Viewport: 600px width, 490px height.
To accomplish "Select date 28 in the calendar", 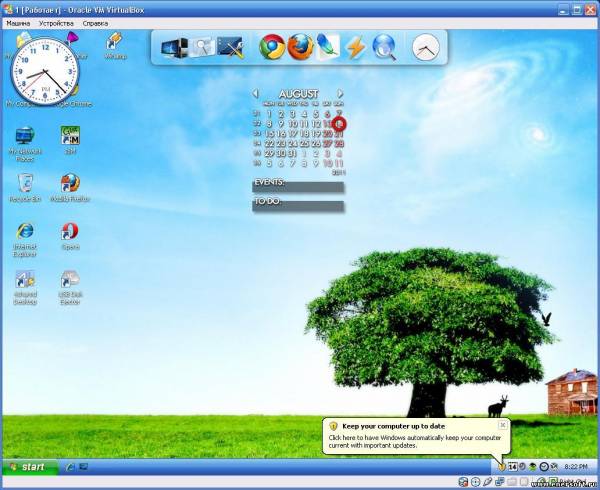I will coord(339,144).
